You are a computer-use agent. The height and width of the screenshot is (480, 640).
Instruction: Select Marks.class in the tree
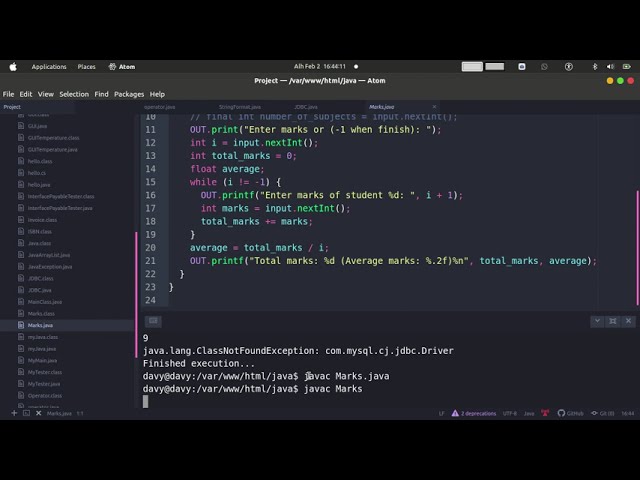click(41, 313)
